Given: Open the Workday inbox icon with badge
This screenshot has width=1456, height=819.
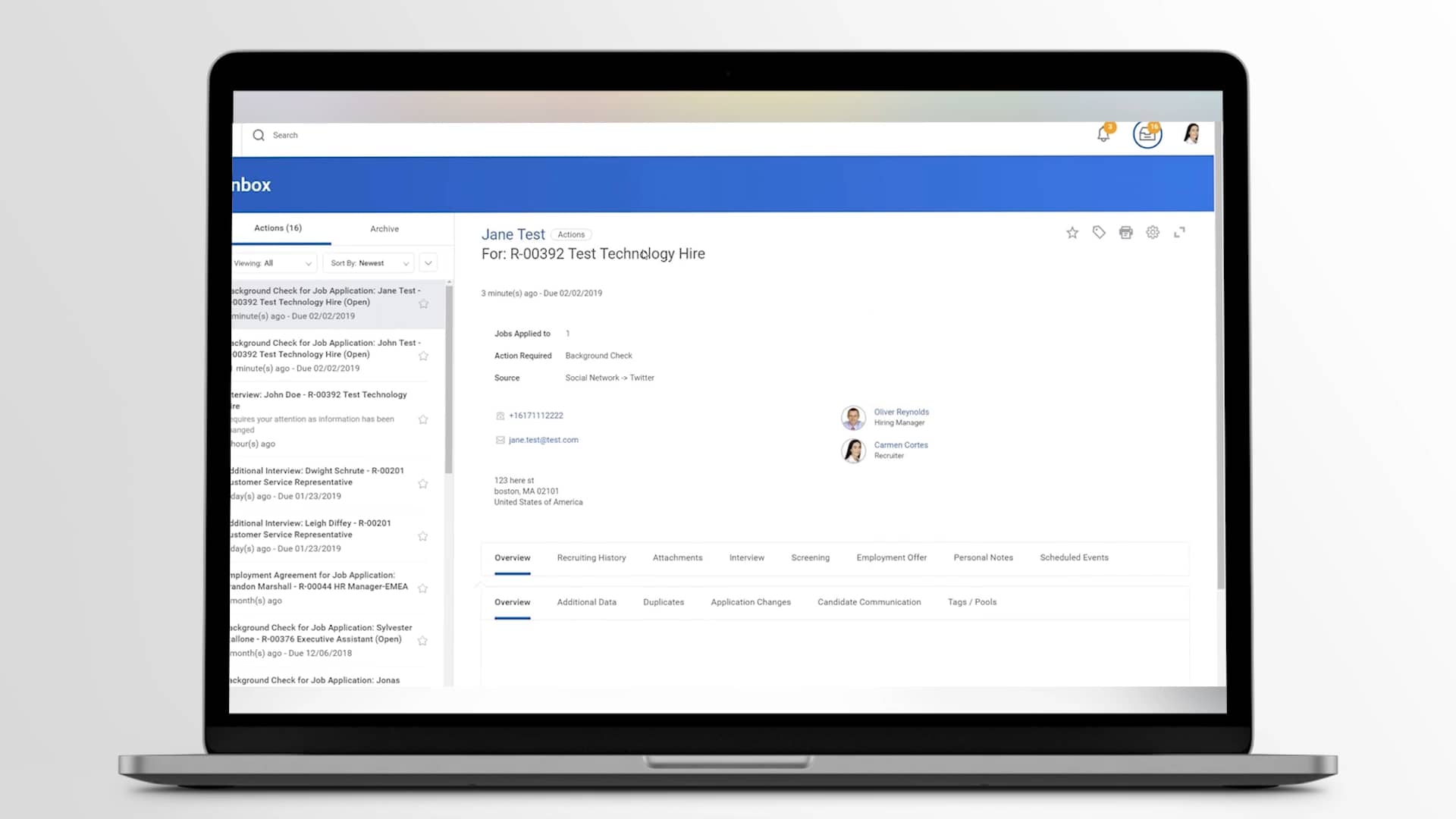Looking at the screenshot, I should coord(1147,133).
